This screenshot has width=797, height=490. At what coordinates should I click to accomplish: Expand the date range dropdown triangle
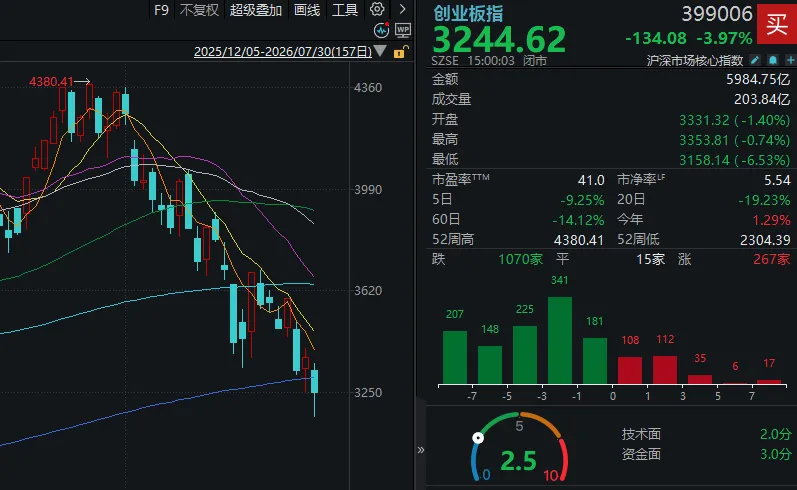380,51
